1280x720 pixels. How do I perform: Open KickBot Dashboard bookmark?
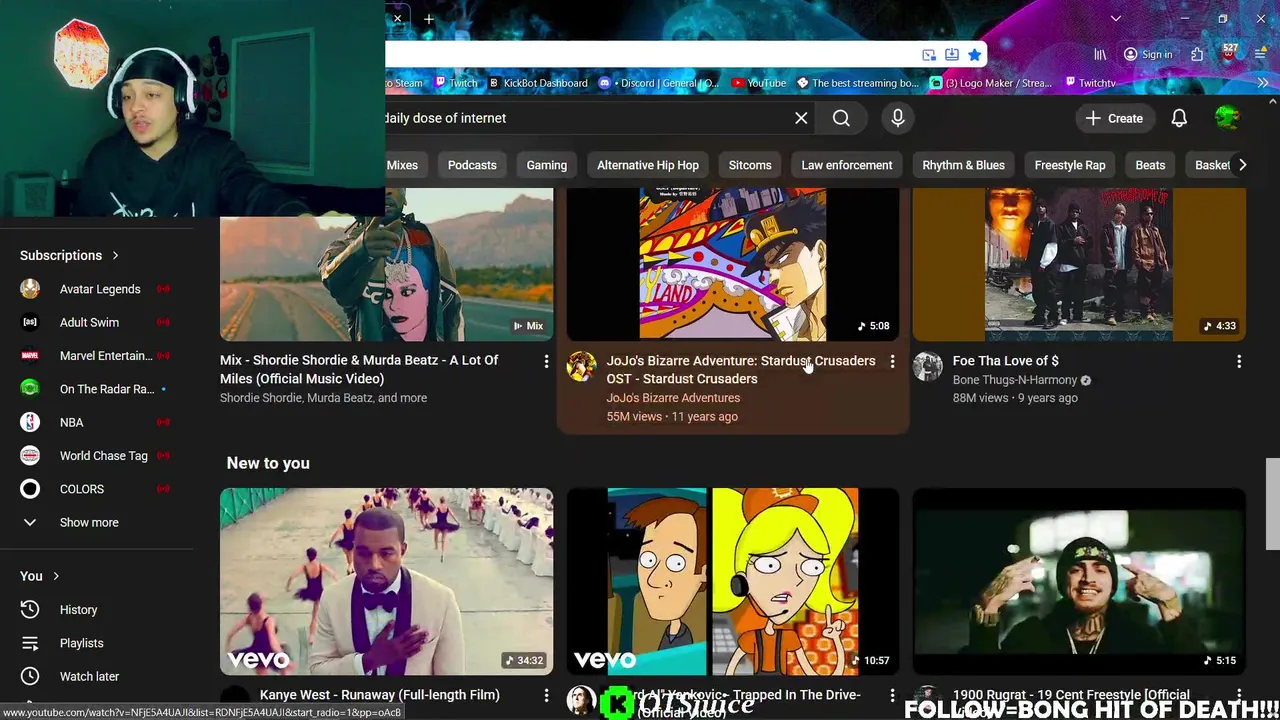538,83
